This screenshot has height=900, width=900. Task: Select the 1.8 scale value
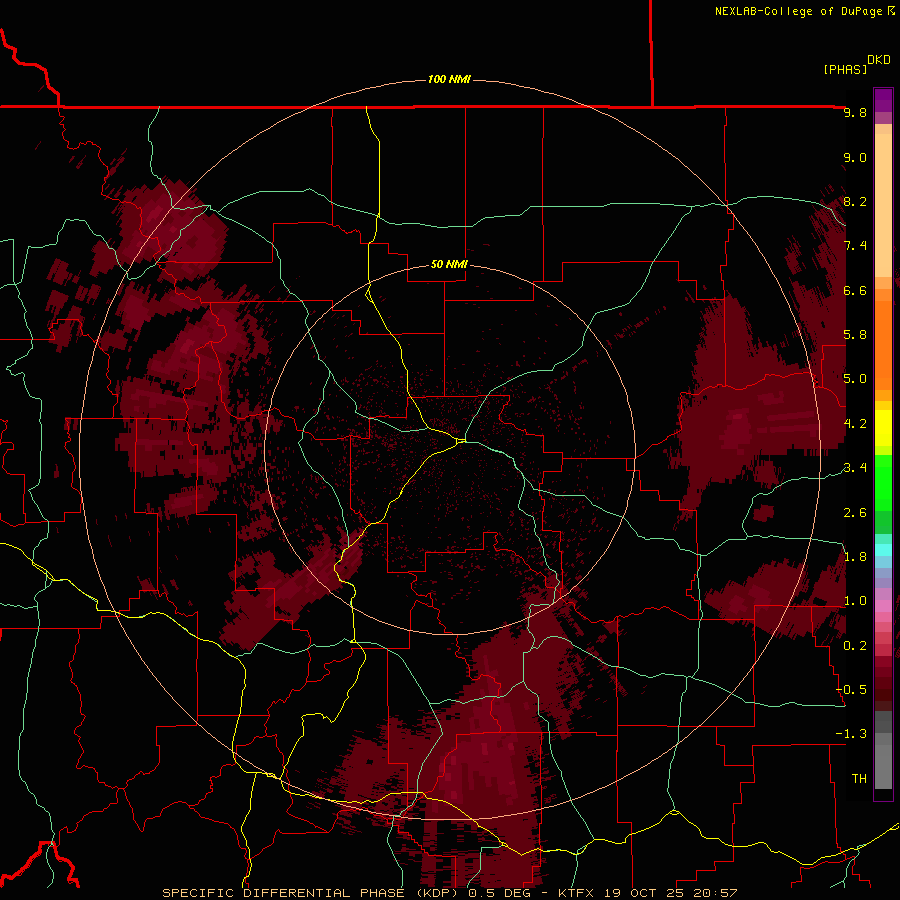[855, 557]
